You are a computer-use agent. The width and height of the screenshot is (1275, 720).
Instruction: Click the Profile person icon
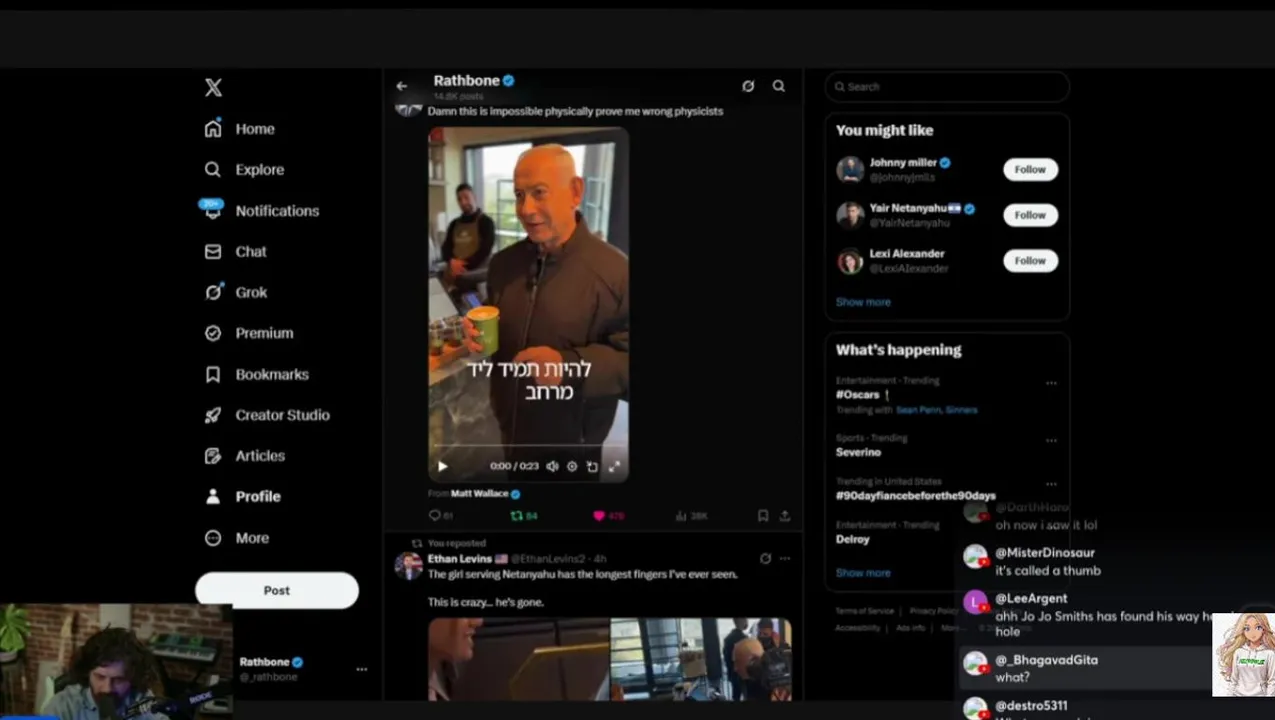click(213, 497)
